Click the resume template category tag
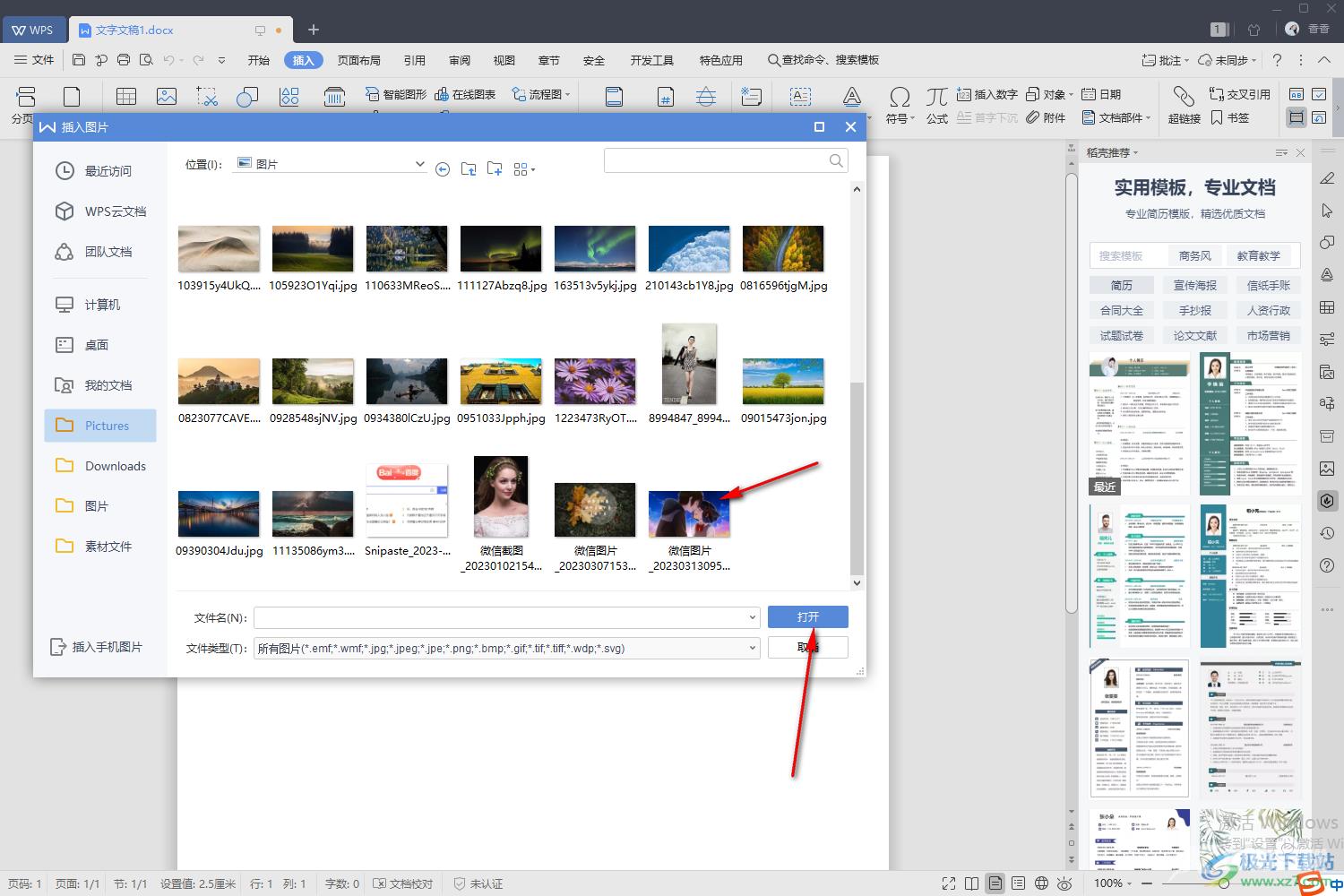 pyautogui.click(x=1122, y=285)
